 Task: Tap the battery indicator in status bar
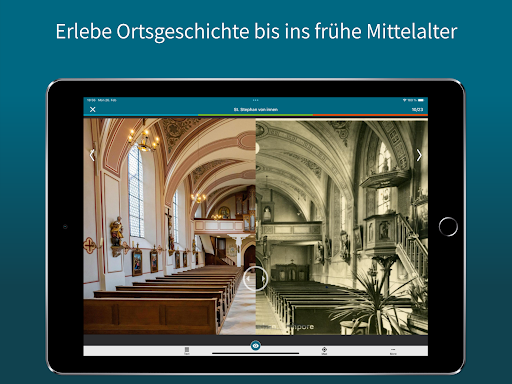pyautogui.click(x=421, y=100)
